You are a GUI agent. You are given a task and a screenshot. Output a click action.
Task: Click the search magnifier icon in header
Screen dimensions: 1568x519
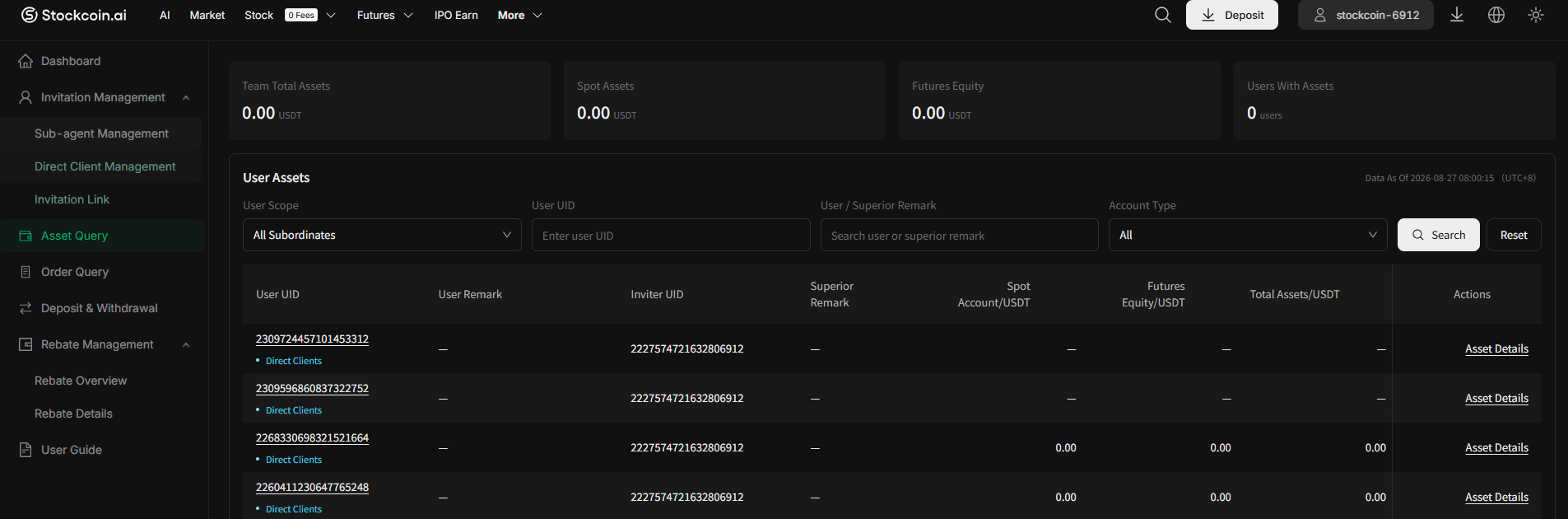pos(1162,15)
